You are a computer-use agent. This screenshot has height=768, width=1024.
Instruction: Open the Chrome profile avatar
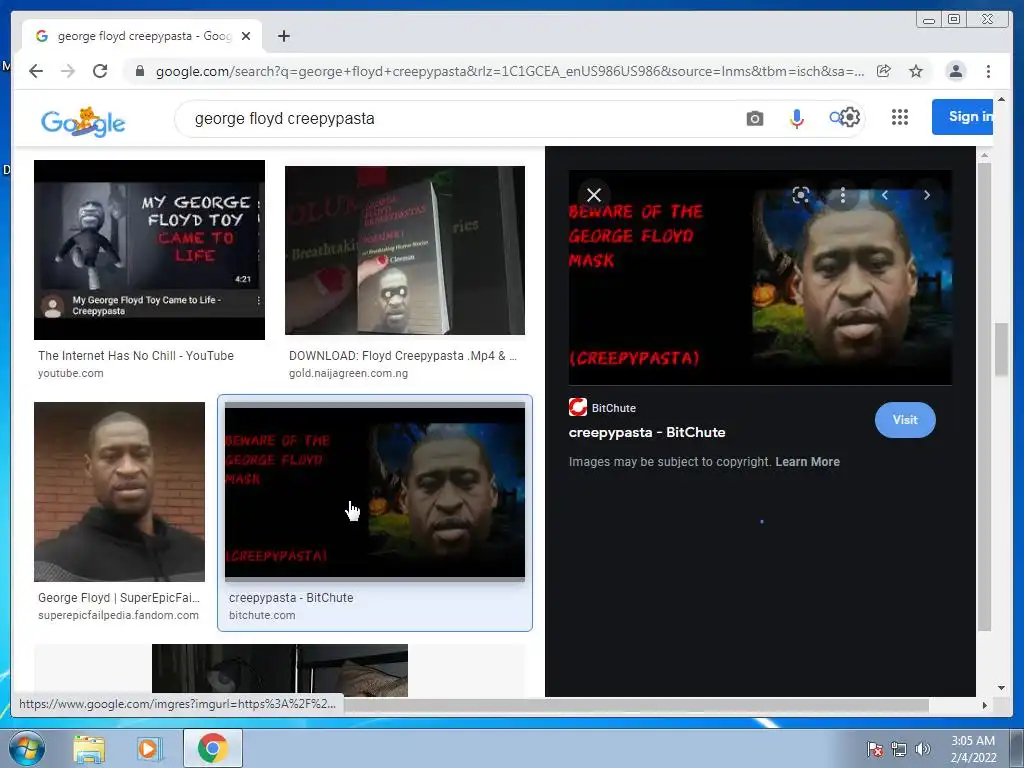click(x=955, y=71)
